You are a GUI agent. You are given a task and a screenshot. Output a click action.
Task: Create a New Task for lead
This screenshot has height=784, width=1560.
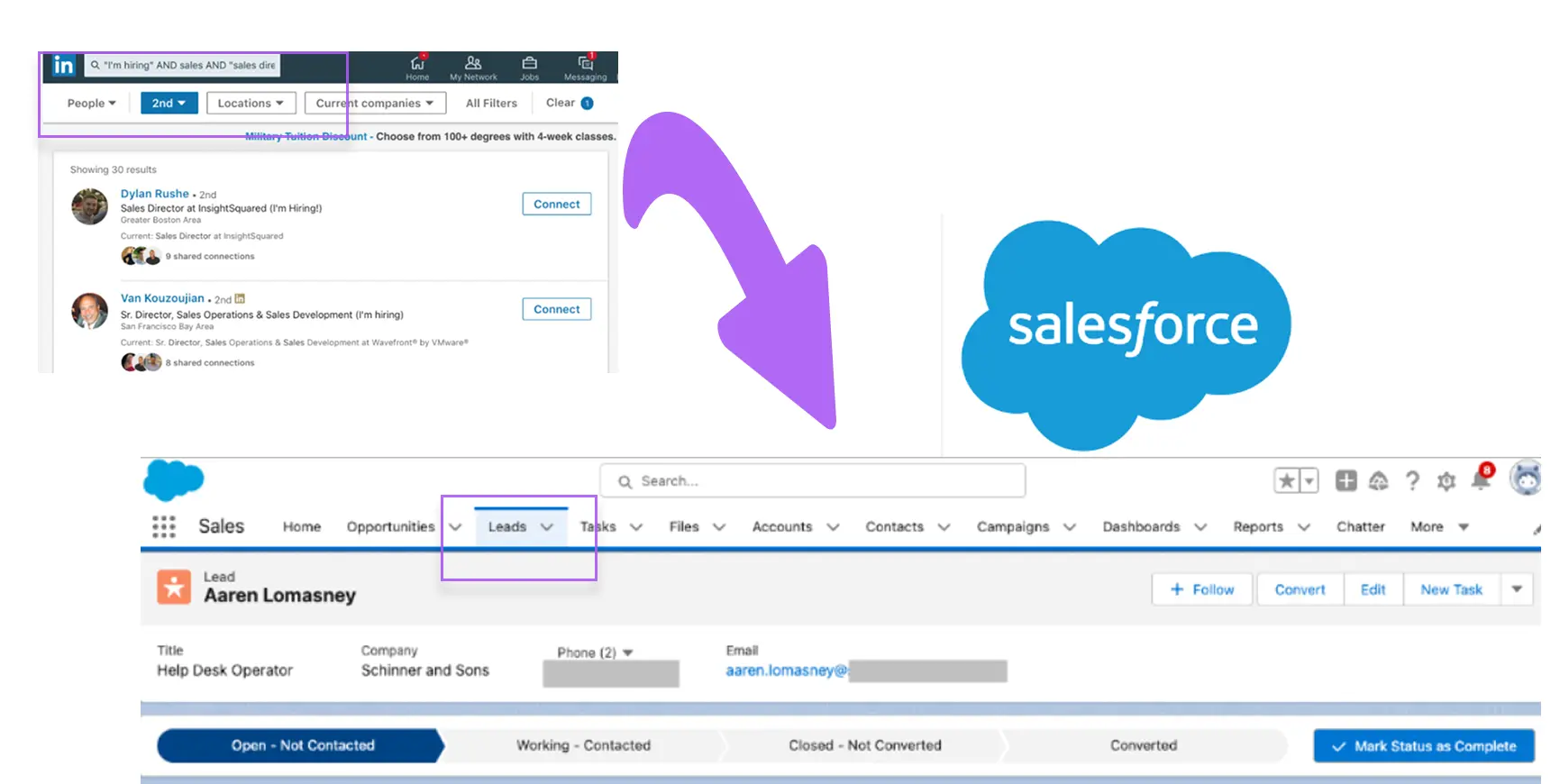click(x=1451, y=589)
